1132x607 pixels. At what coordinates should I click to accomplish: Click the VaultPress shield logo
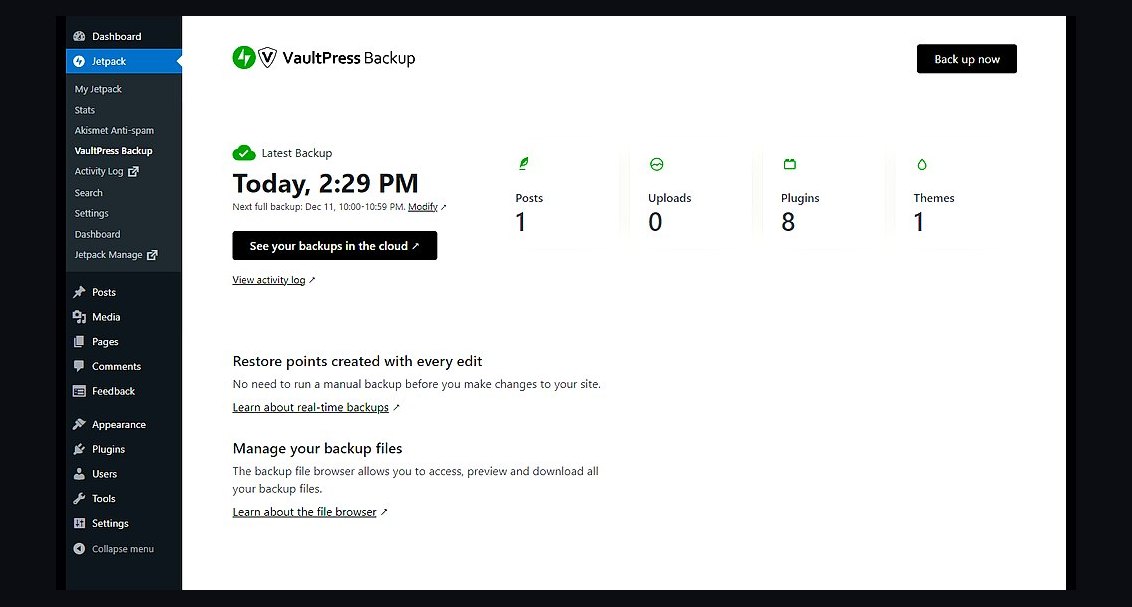tap(268, 58)
